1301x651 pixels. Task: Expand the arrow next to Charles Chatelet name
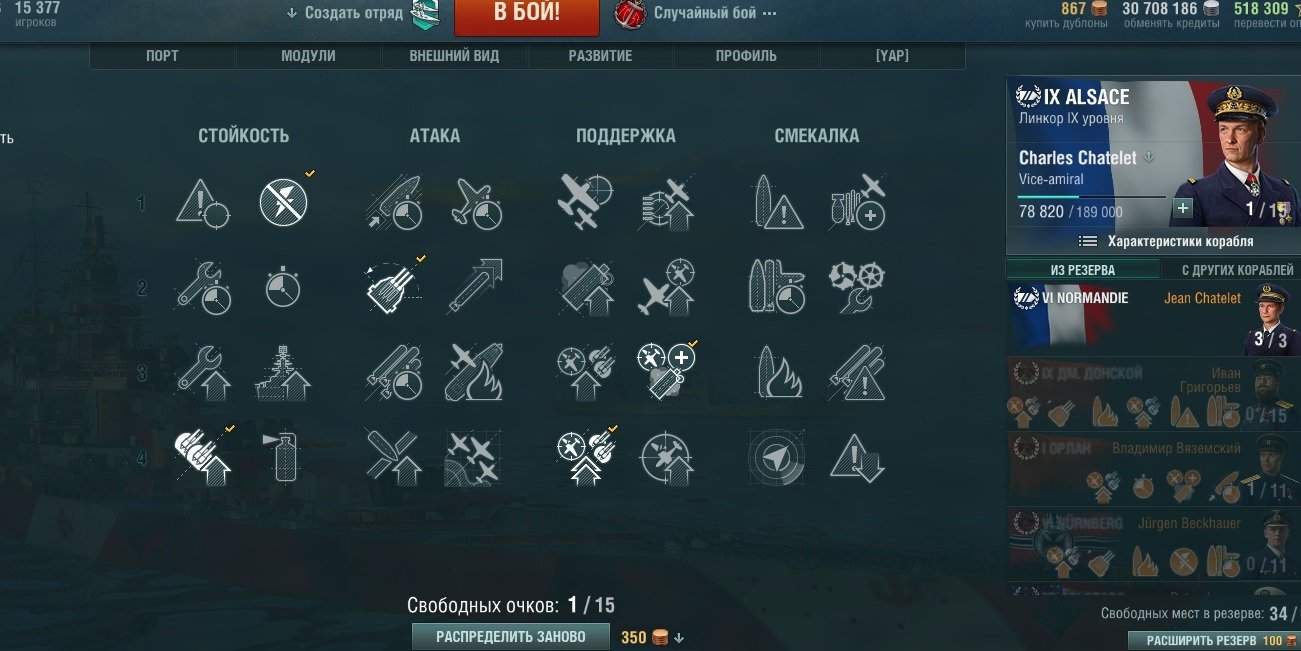1149,157
